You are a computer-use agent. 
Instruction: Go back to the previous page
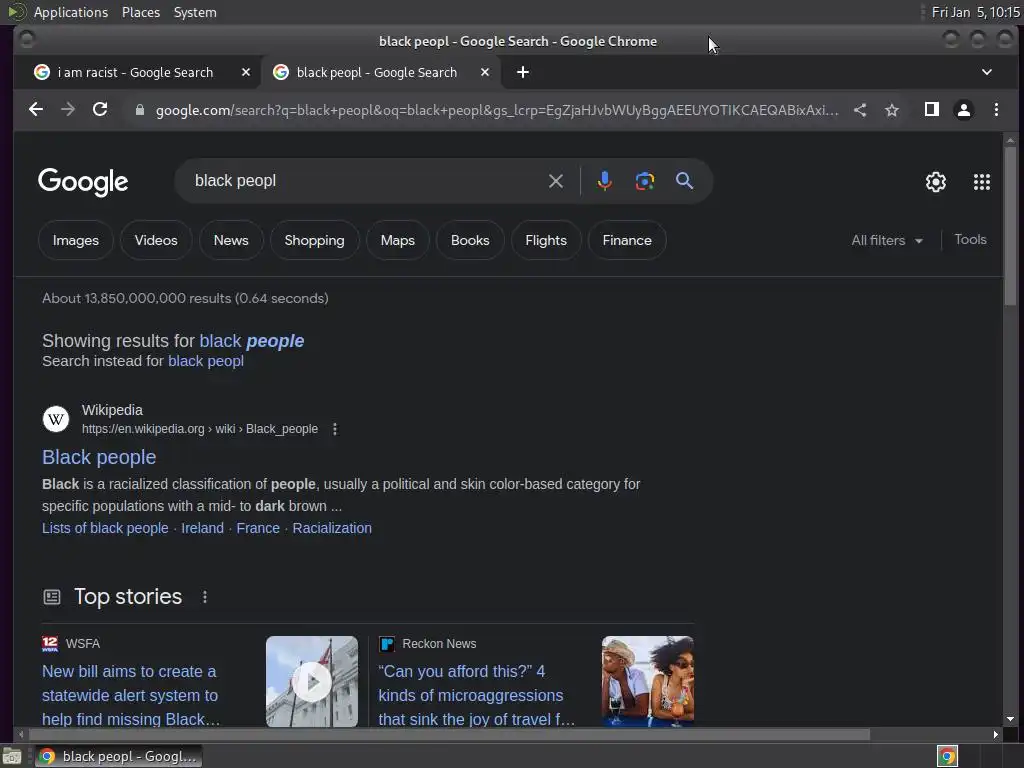[x=36, y=110]
